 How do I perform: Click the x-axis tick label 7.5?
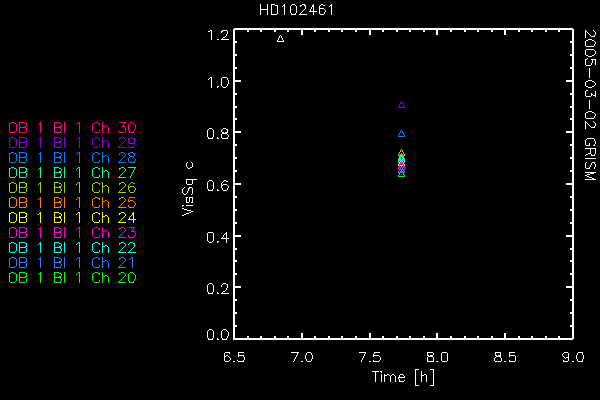370,357
